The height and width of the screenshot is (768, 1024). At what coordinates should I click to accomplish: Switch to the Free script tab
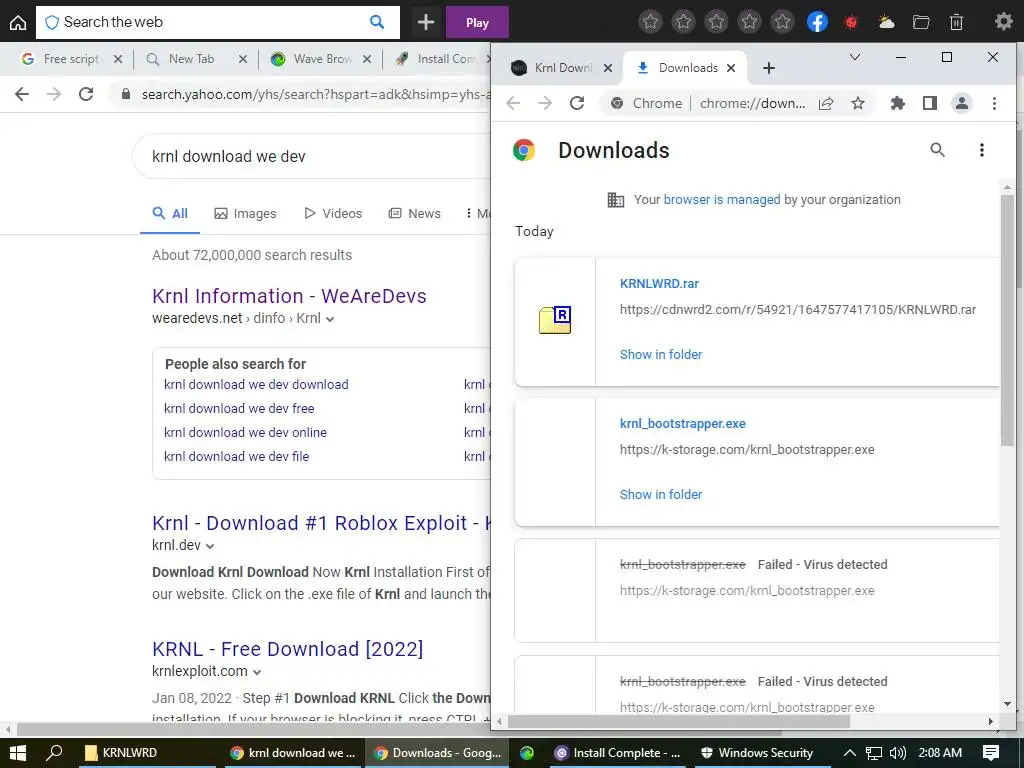(70, 59)
